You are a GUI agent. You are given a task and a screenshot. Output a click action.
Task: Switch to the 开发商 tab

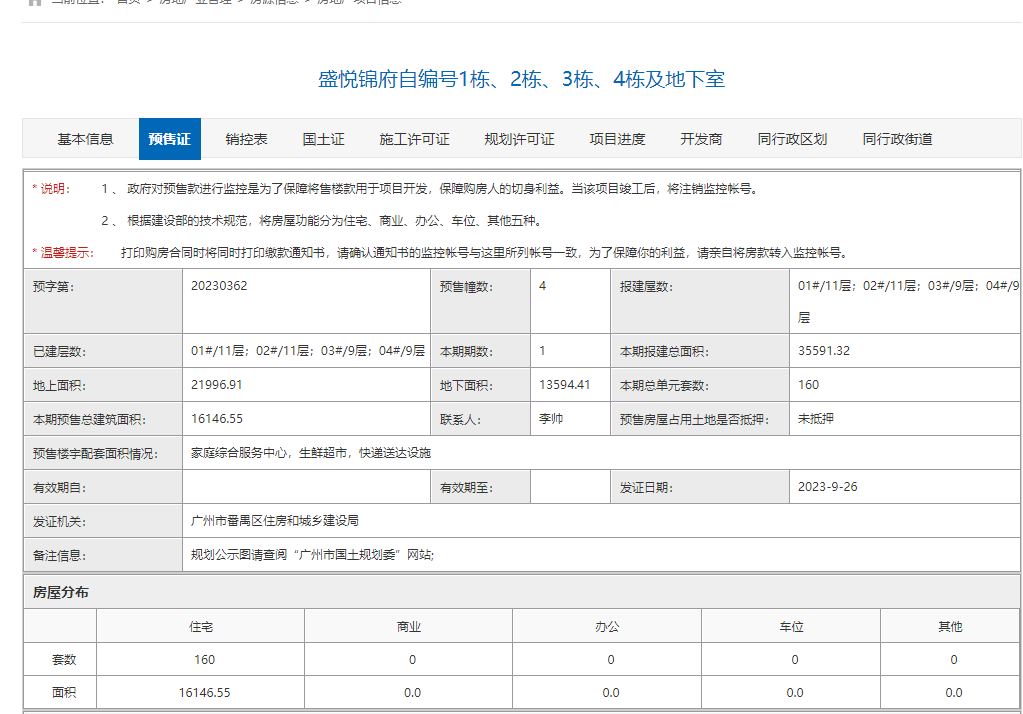click(x=701, y=139)
